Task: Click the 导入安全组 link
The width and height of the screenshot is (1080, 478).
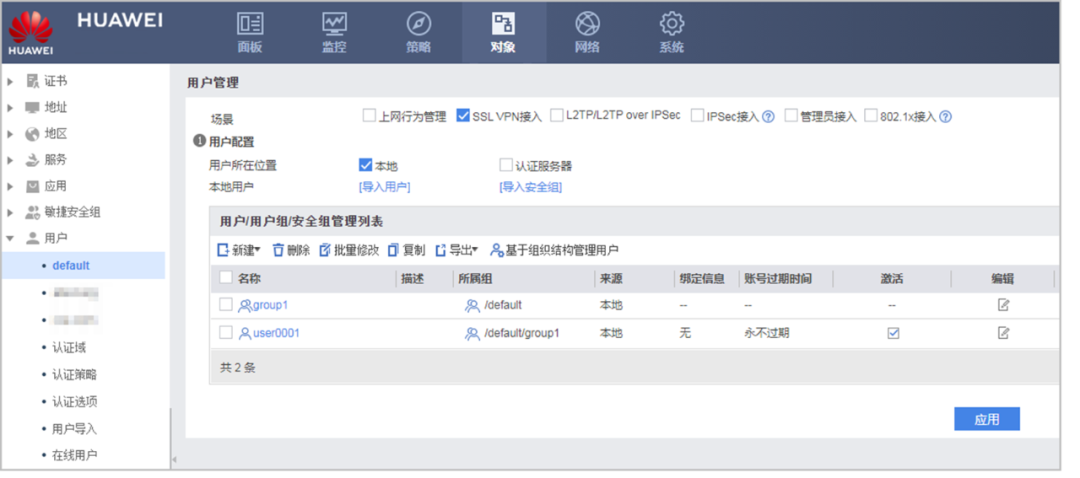Action: [x=530, y=187]
